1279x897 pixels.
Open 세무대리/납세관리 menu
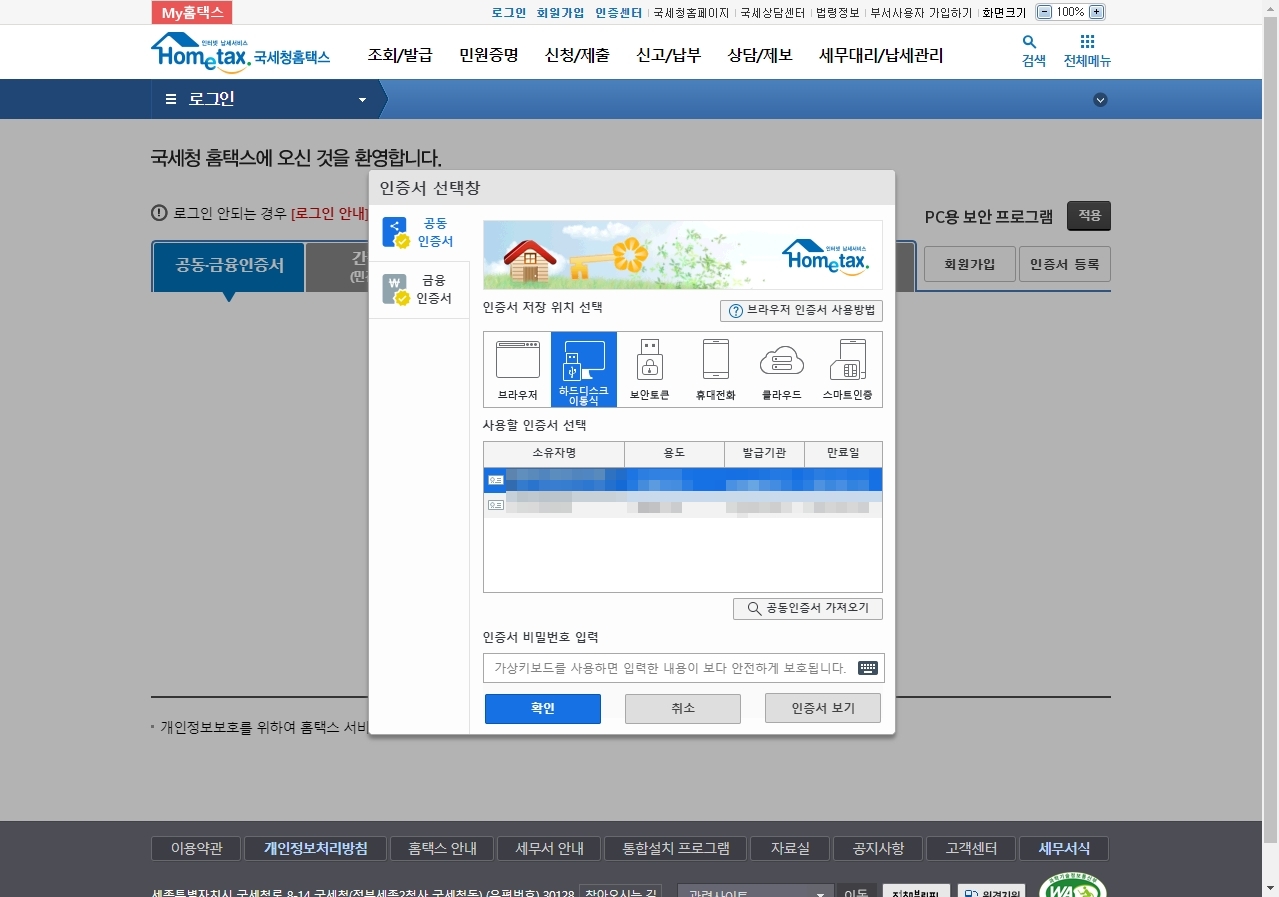pos(881,55)
